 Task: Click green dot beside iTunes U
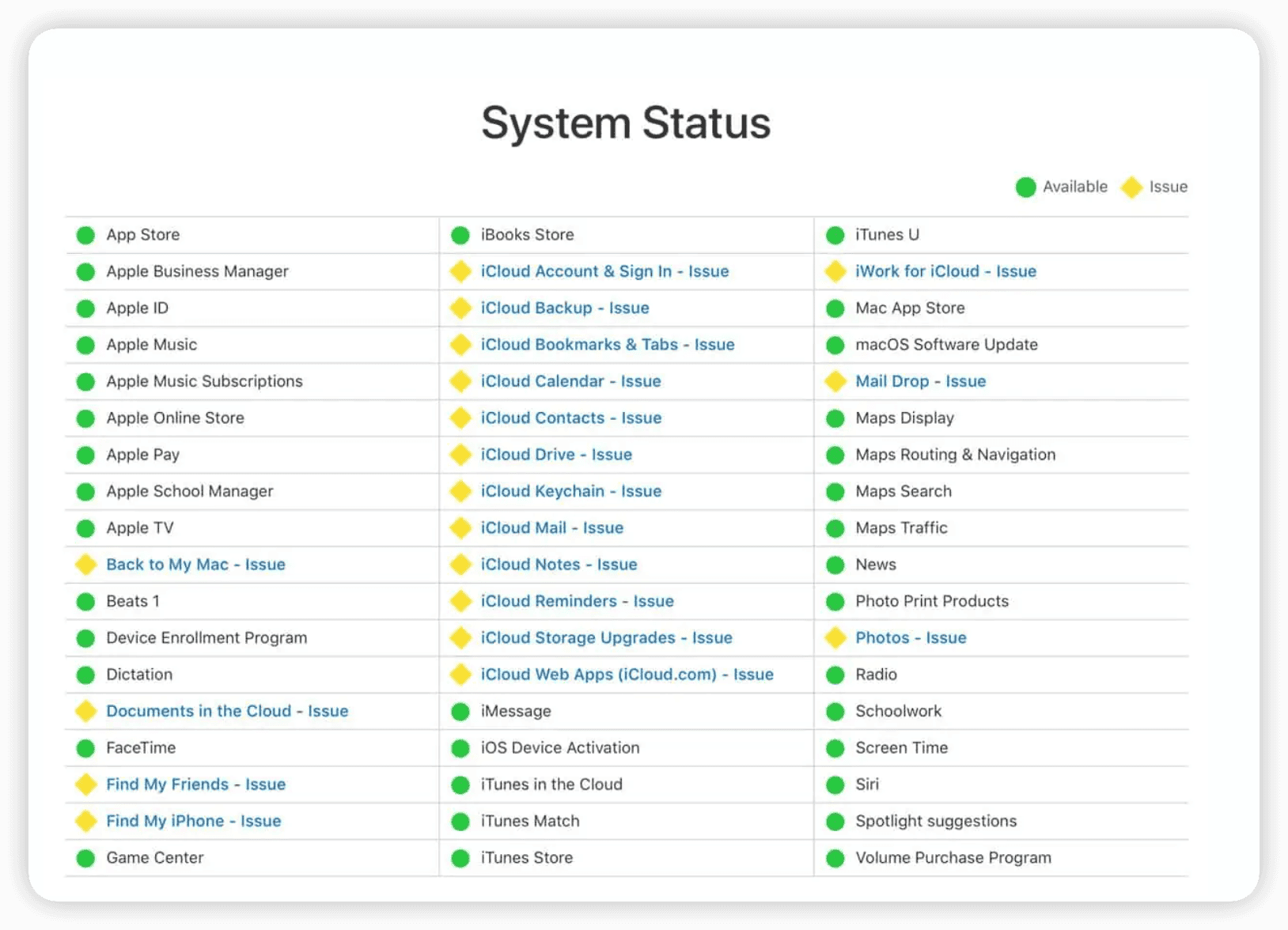(835, 236)
